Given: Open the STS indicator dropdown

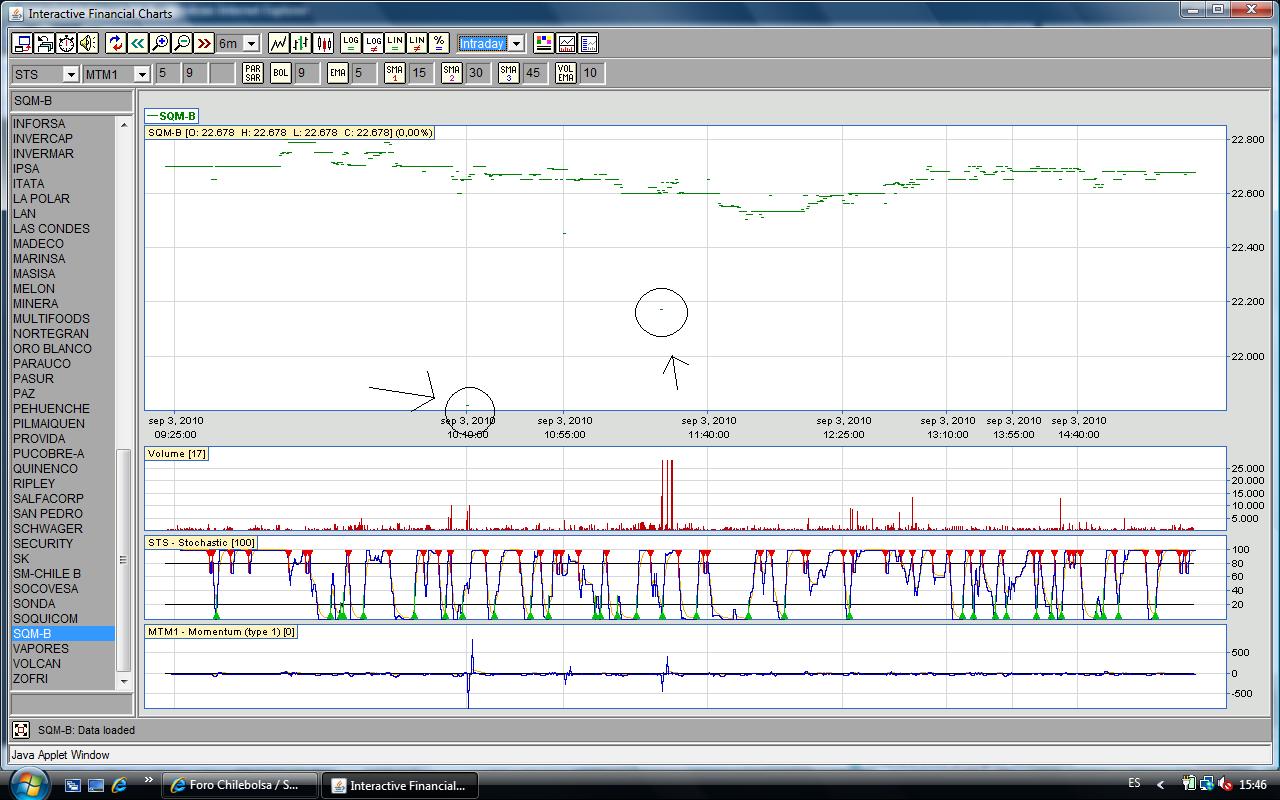Looking at the screenshot, I should click(70, 74).
